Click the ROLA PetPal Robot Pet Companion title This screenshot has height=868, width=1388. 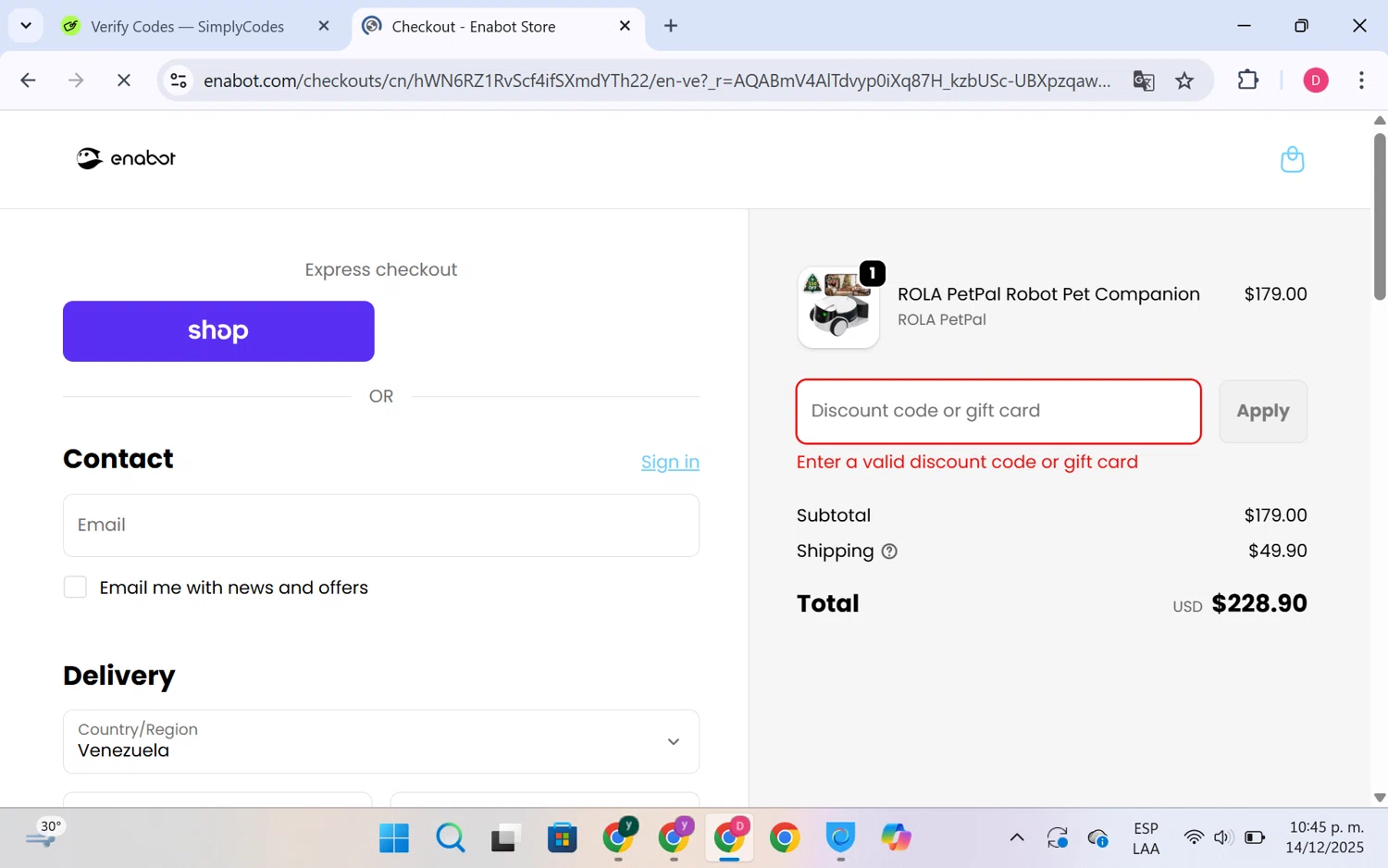click(1048, 294)
